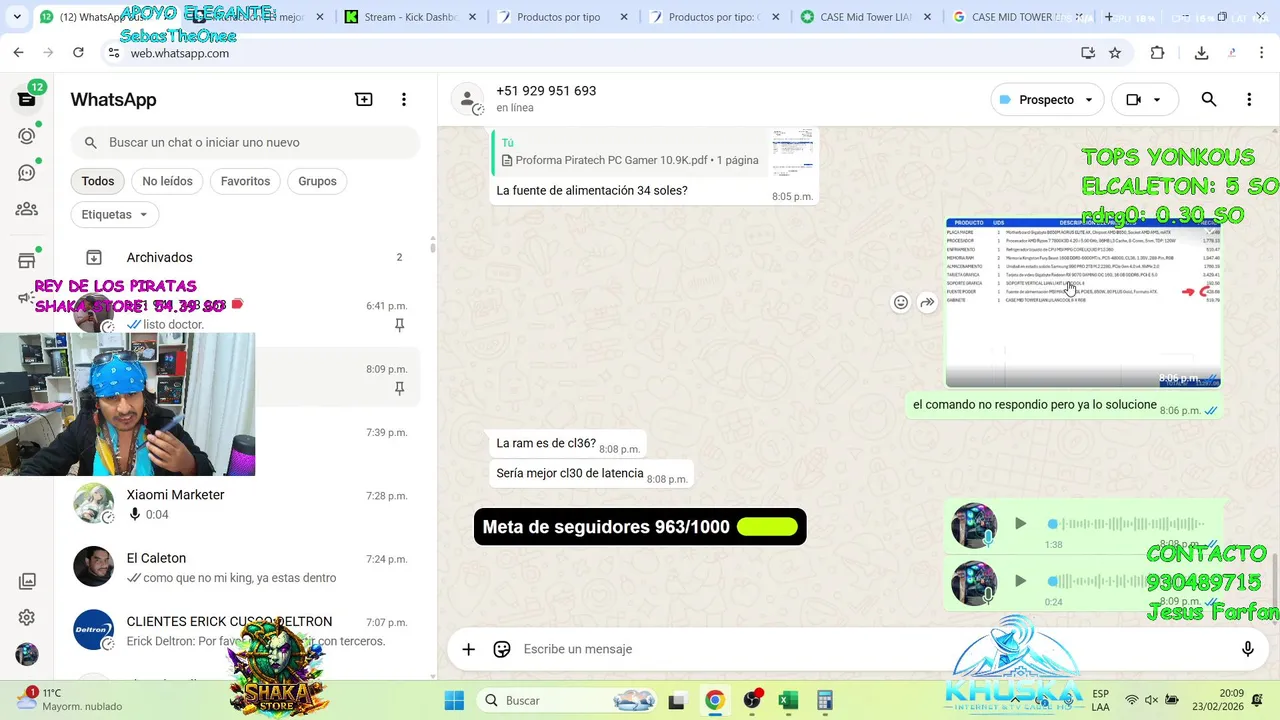Switch to the second Productos por tipo tab
Viewport: 1280px width, 720px height.
pos(714,17)
